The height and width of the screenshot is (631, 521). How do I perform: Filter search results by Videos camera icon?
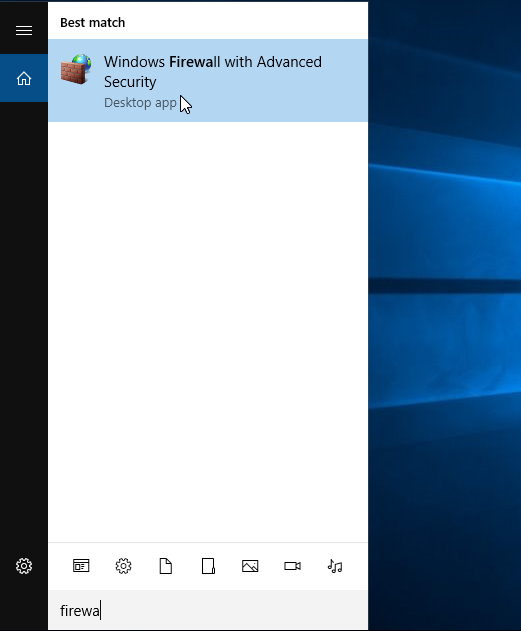tap(292, 566)
